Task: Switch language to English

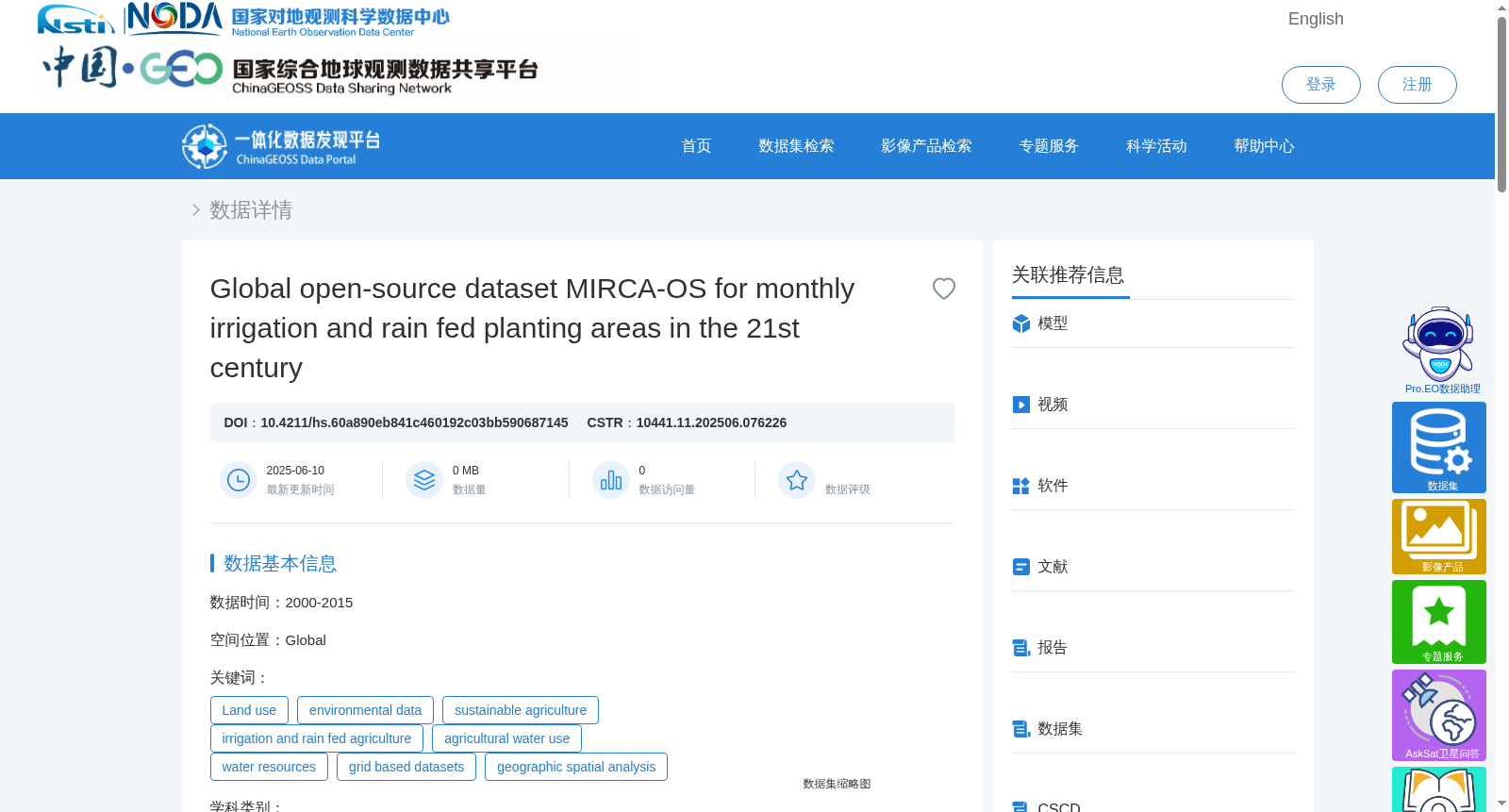Action: [x=1316, y=19]
